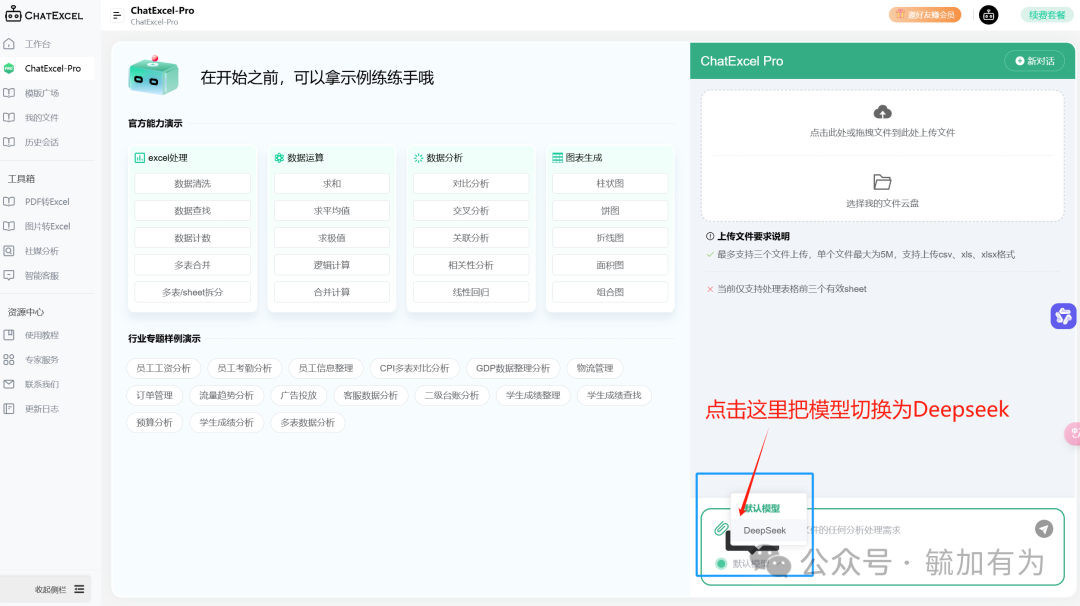1080x606 pixels.
Task: Click the send arrow button
Action: pyautogui.click(x=1043, y=529)
